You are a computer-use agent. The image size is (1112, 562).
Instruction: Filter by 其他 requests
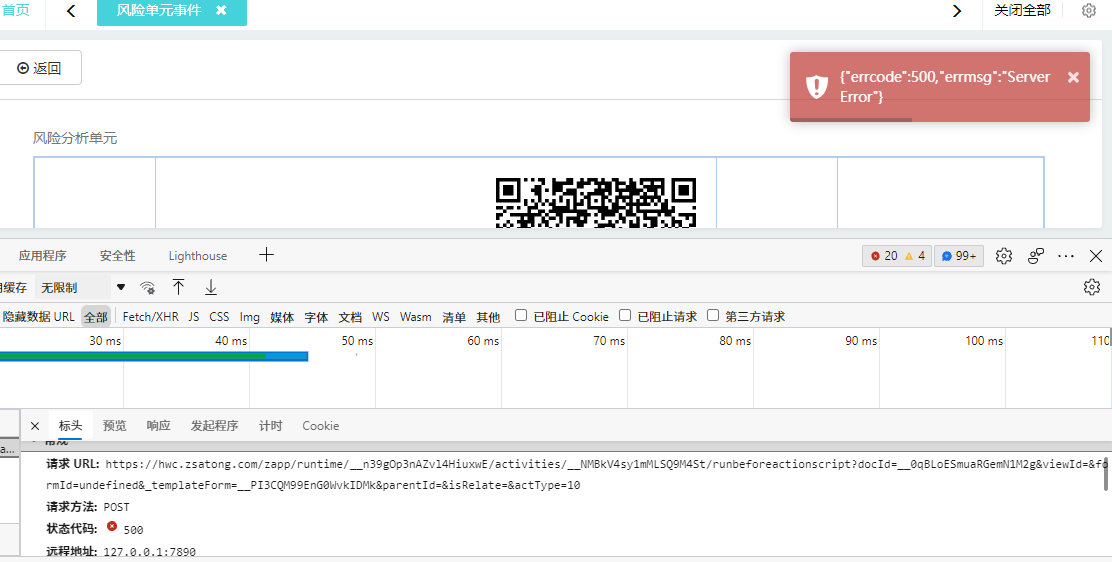pos(488,316)
